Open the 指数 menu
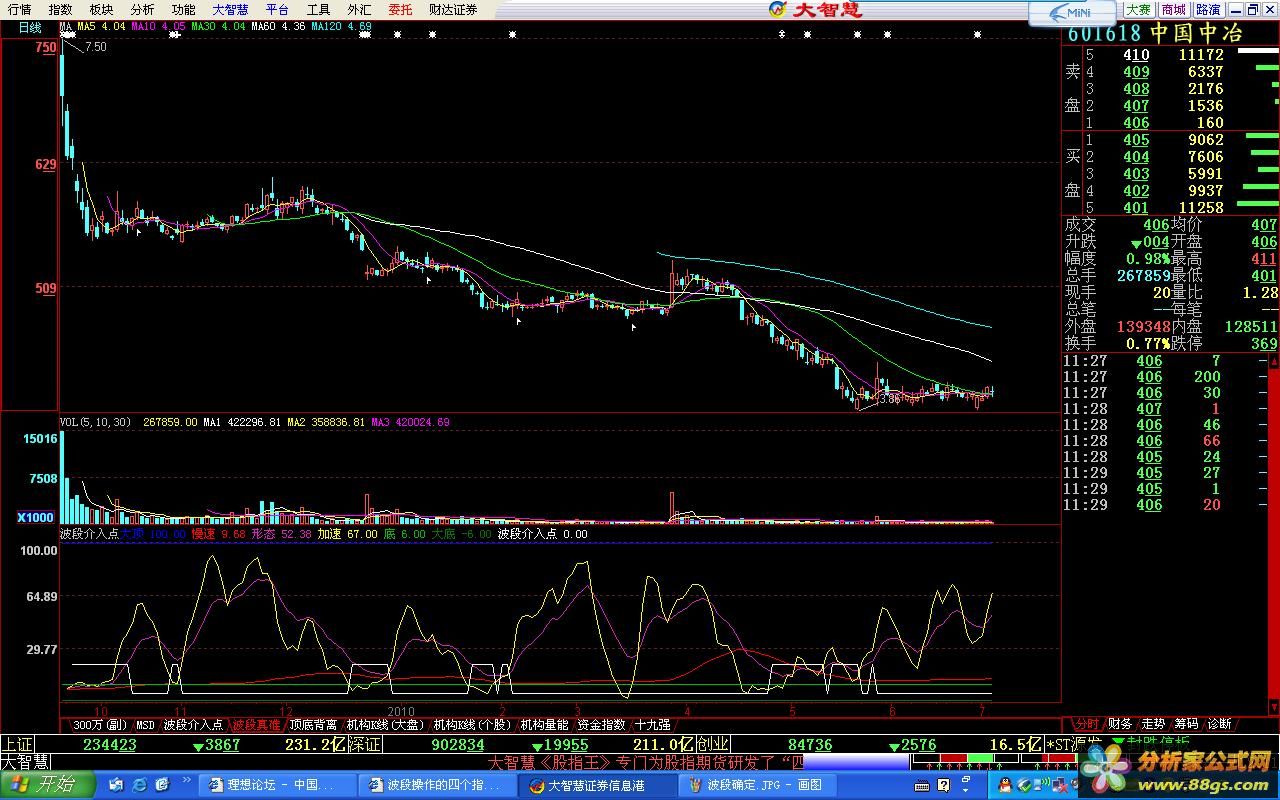Viewport: 1280px width, 800px height. click(x=60, y=9)
